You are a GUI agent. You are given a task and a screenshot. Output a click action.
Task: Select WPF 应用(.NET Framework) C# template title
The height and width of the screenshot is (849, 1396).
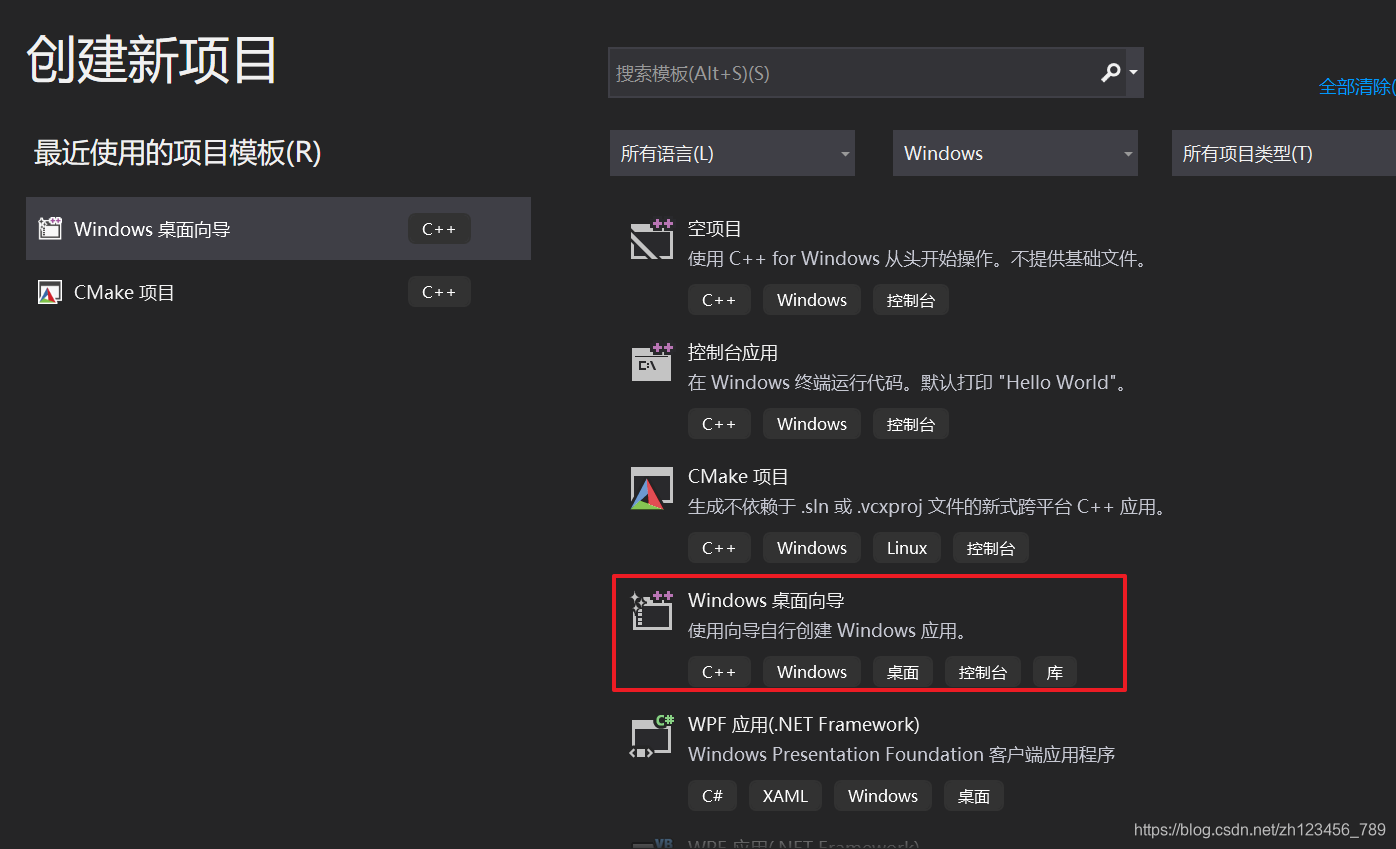pyautogui.click(x=804, y=725)
